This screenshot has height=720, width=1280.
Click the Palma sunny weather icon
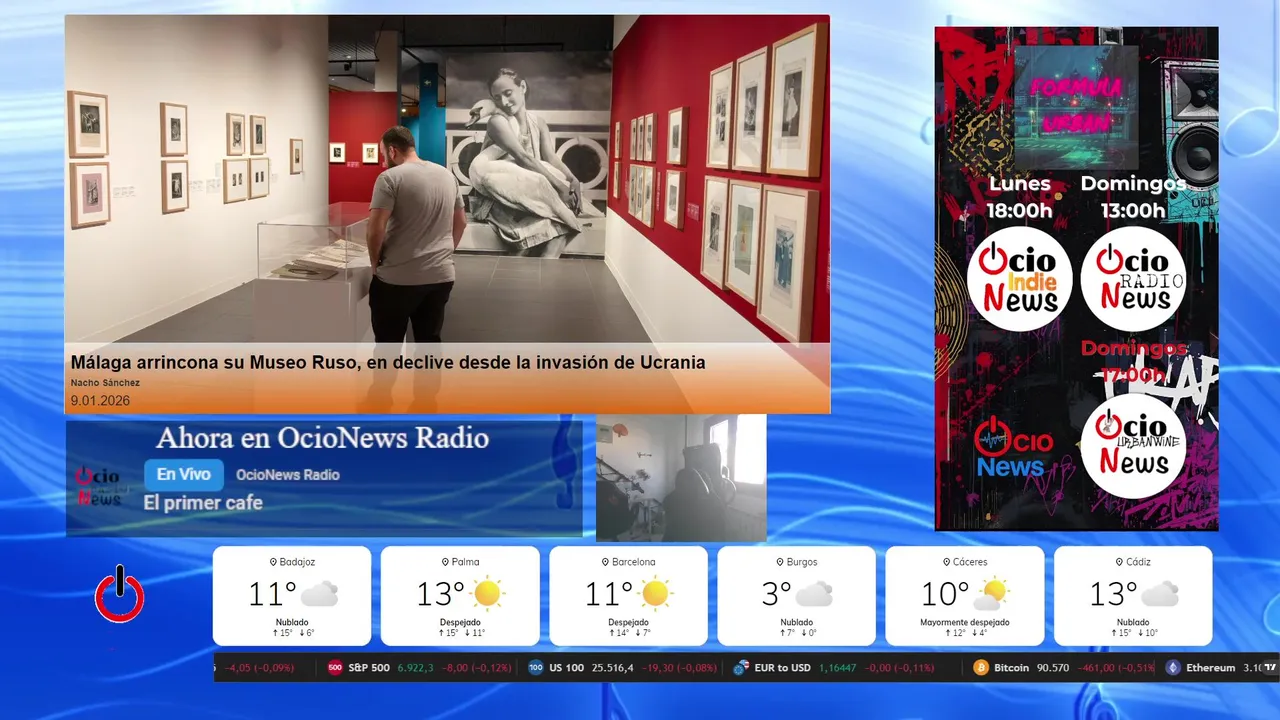[487, 594]
